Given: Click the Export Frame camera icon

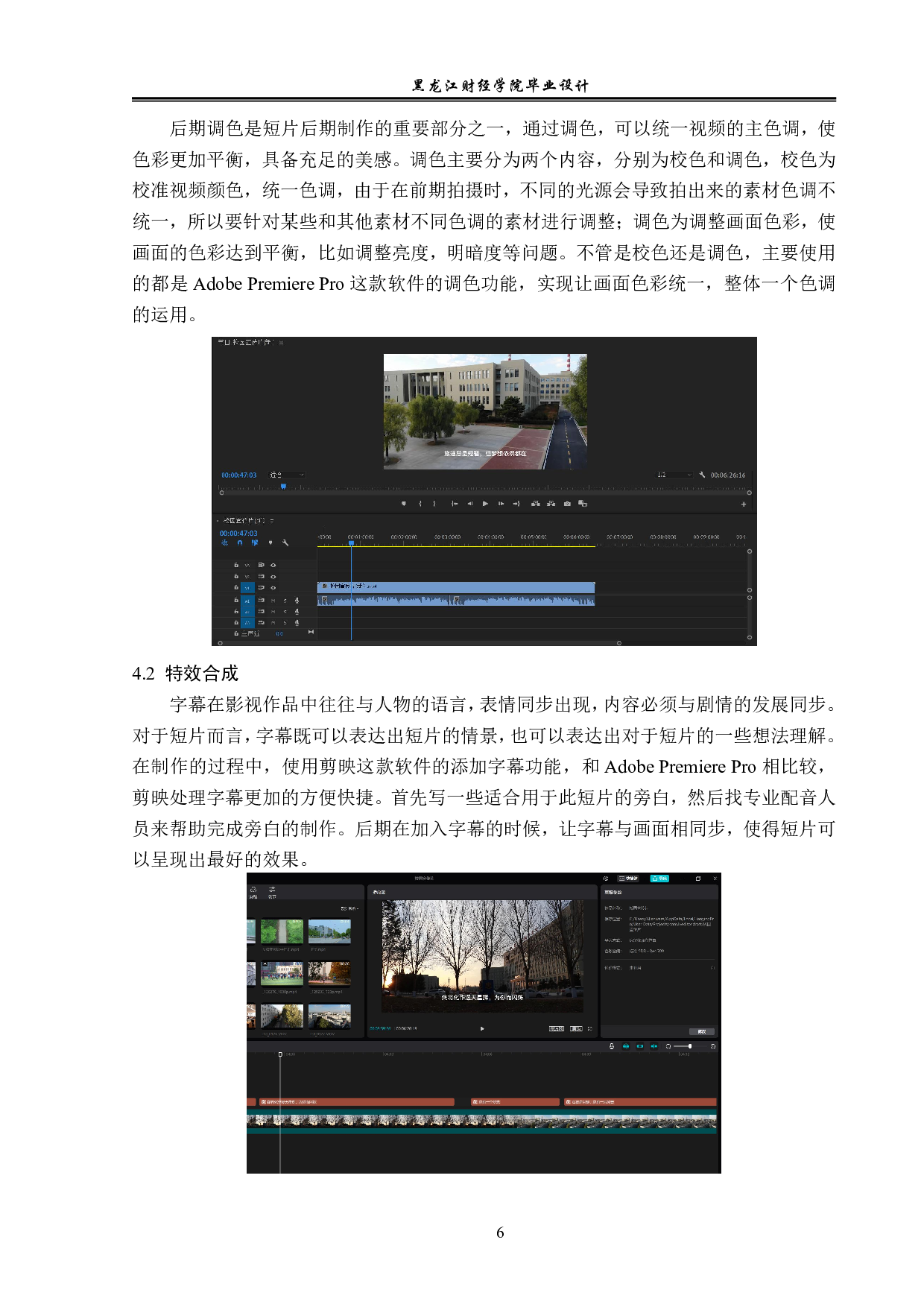Looking at the screenshot, I should click(567, 504).
